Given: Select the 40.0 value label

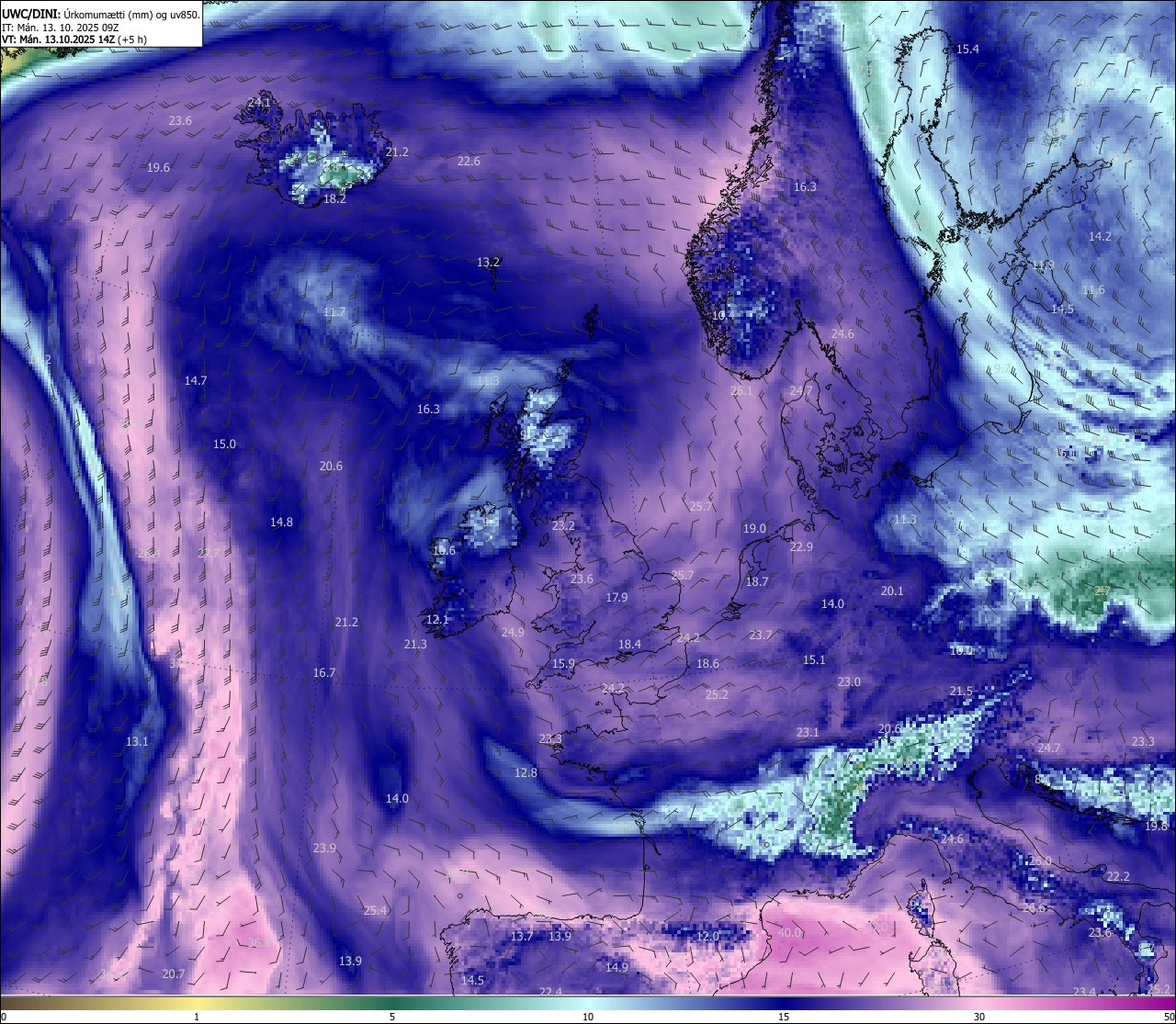Looking at the screenshot, I should pyautogui.click(x=789, y=932).
